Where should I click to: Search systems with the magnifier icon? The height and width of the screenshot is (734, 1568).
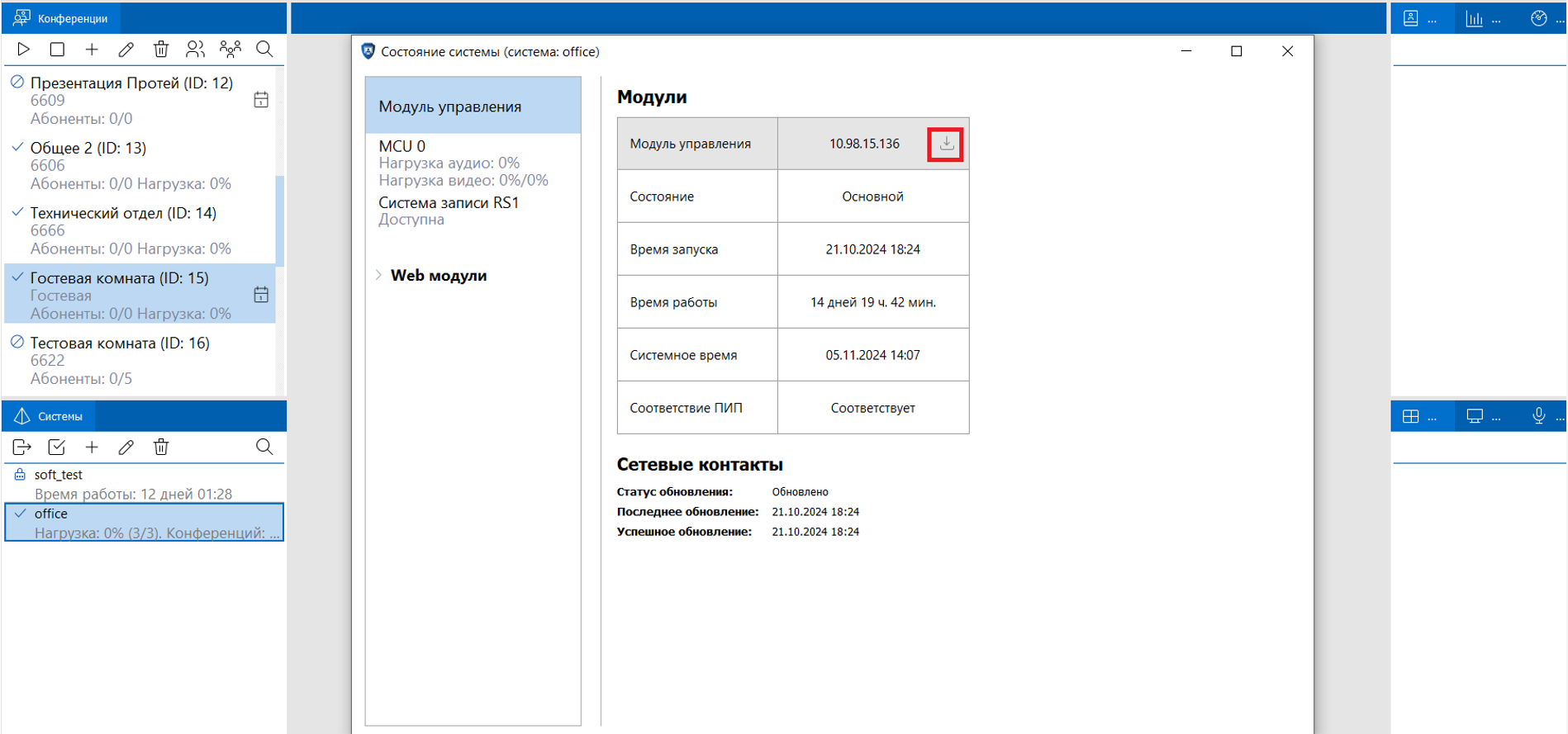click(264, 447)
